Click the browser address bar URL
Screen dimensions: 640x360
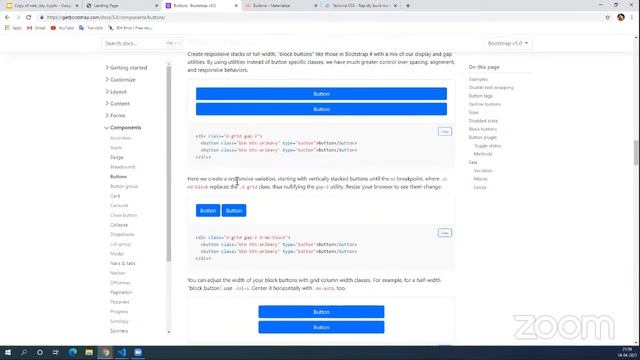pyautogui.click(x=106, y=18)
